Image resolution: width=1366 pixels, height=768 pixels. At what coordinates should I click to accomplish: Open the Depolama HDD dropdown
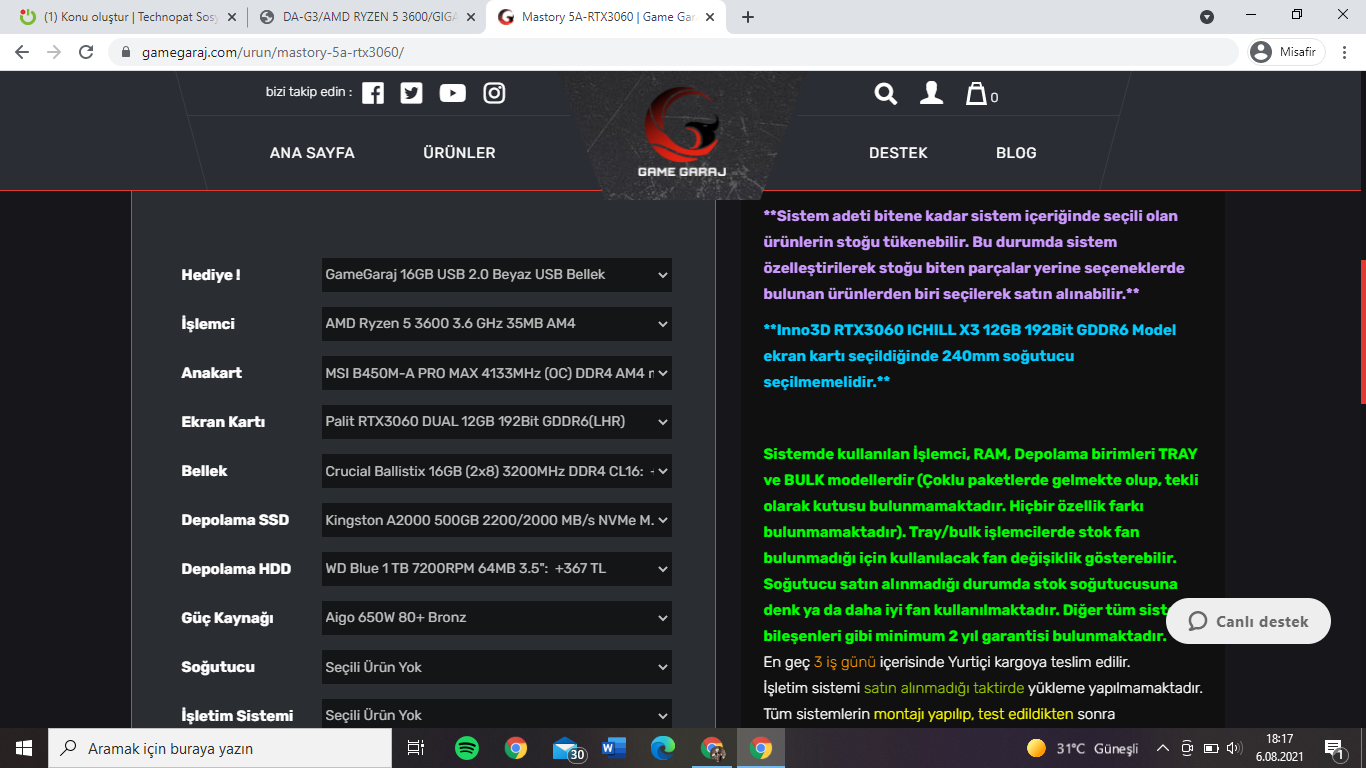point(496,569)
